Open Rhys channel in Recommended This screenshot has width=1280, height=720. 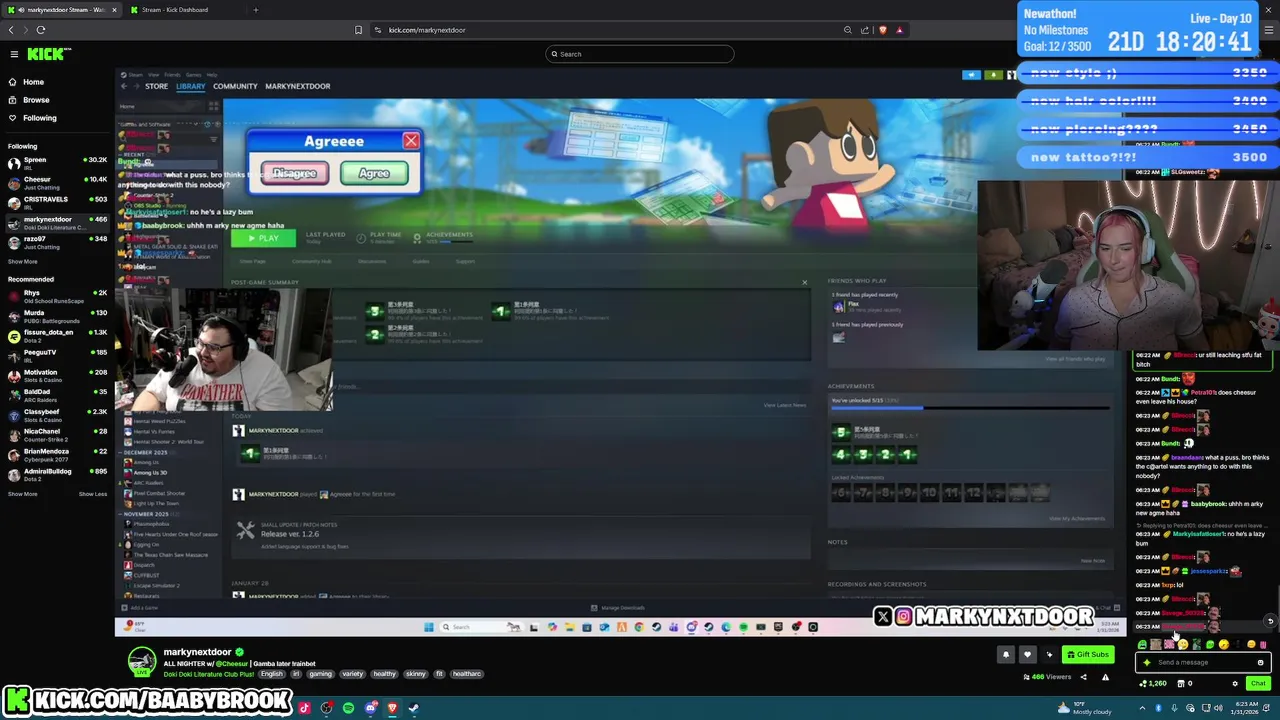[57, 297]
